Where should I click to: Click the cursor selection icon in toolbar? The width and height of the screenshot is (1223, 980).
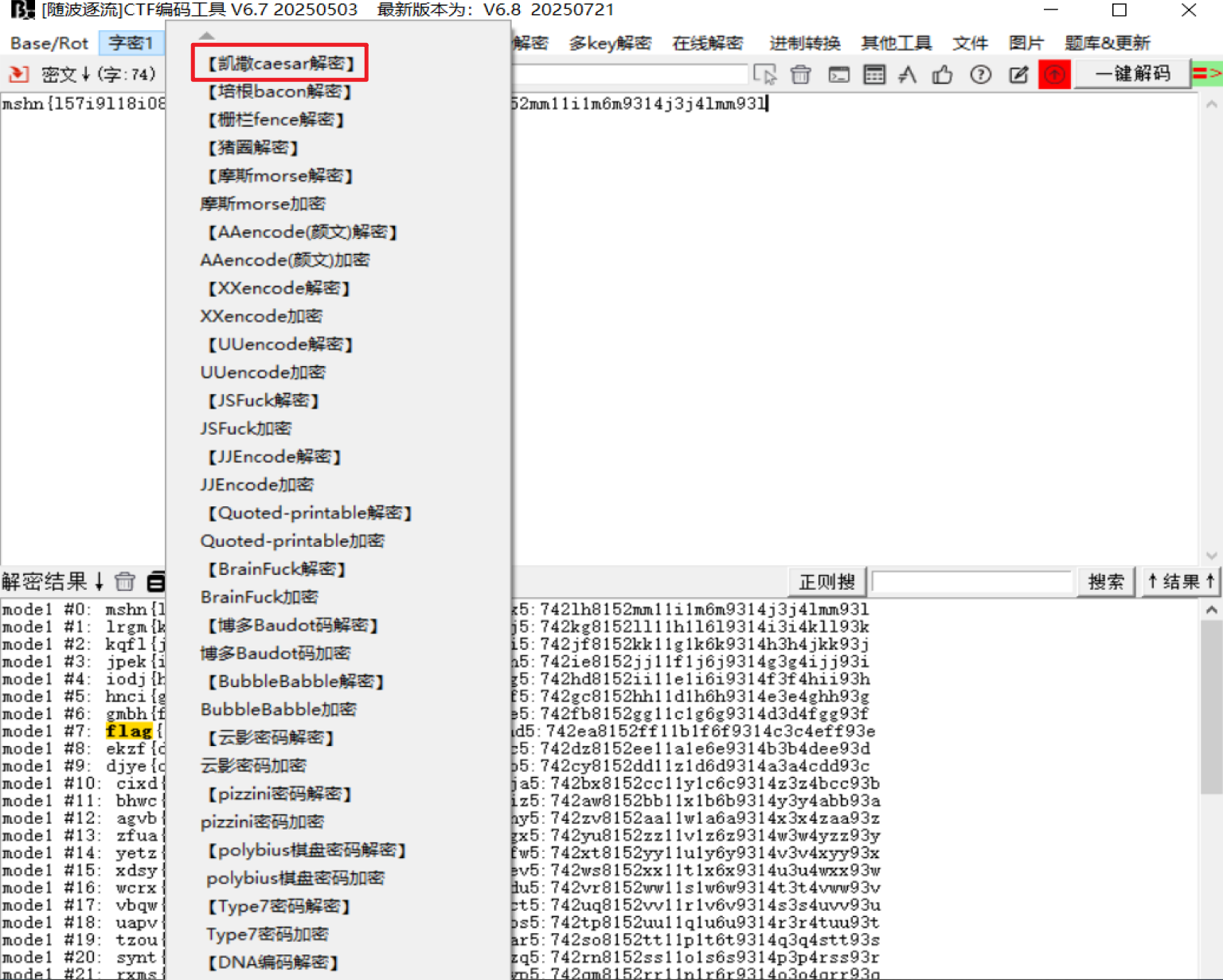pyautogui.click(x=765, y=75)
